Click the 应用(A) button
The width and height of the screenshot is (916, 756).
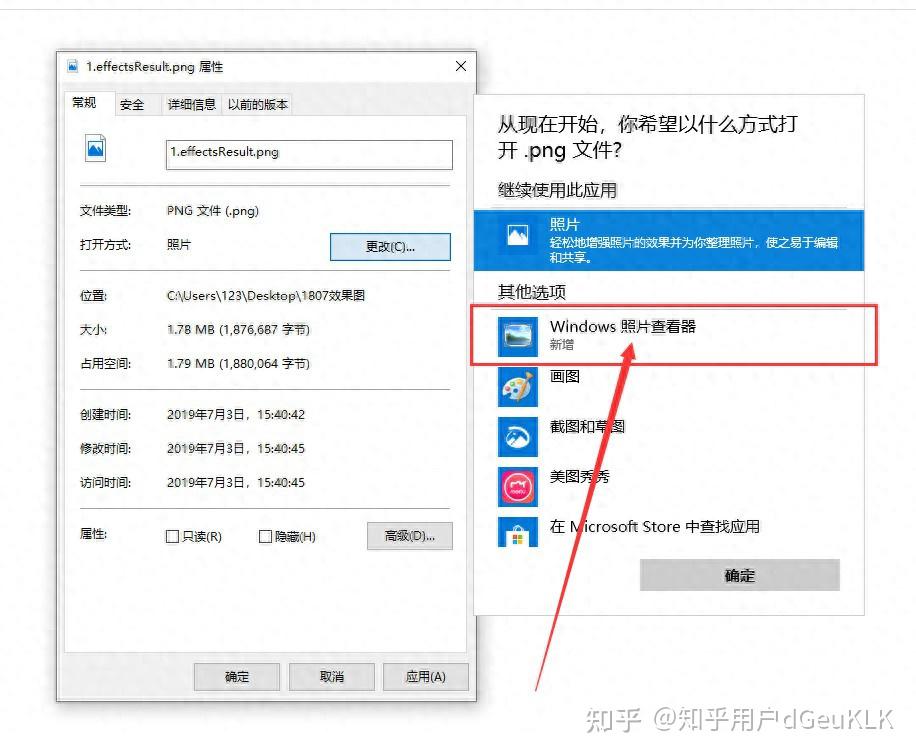tap(425, 677)
